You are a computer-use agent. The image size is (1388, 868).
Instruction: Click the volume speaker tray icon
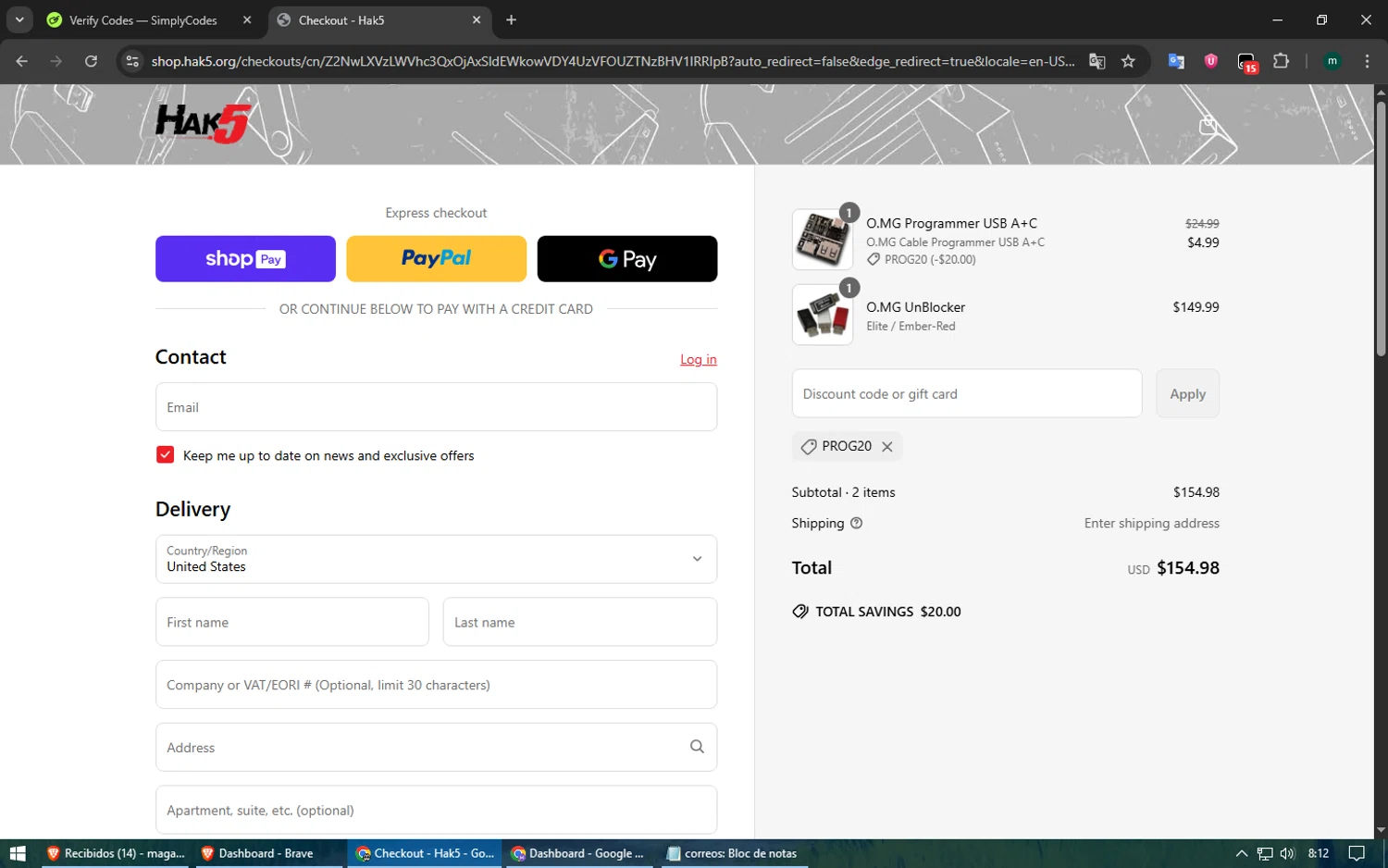[1287, 853]
